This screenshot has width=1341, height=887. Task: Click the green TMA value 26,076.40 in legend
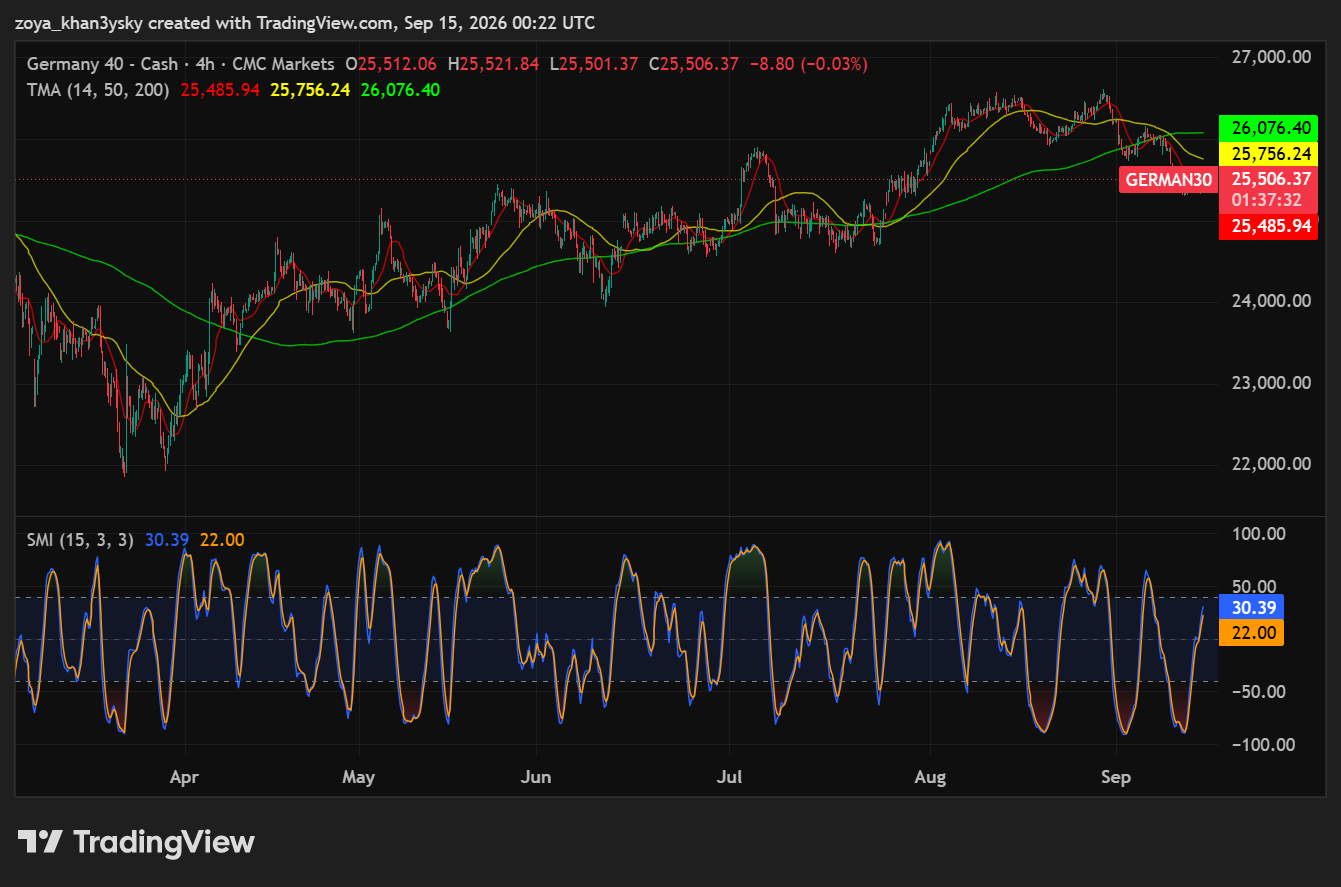(x=400, y=90)
